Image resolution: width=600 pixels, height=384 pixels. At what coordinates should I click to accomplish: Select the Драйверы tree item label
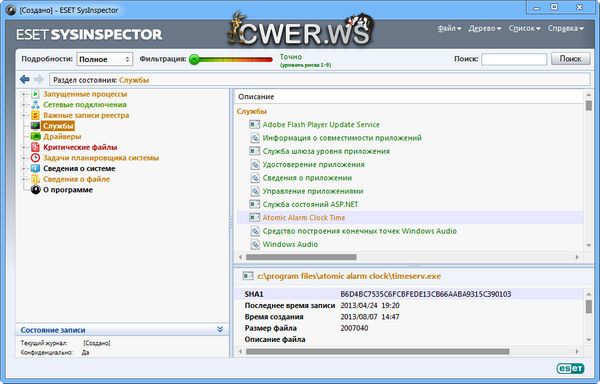pyautogui.click(x=62, y=137)
